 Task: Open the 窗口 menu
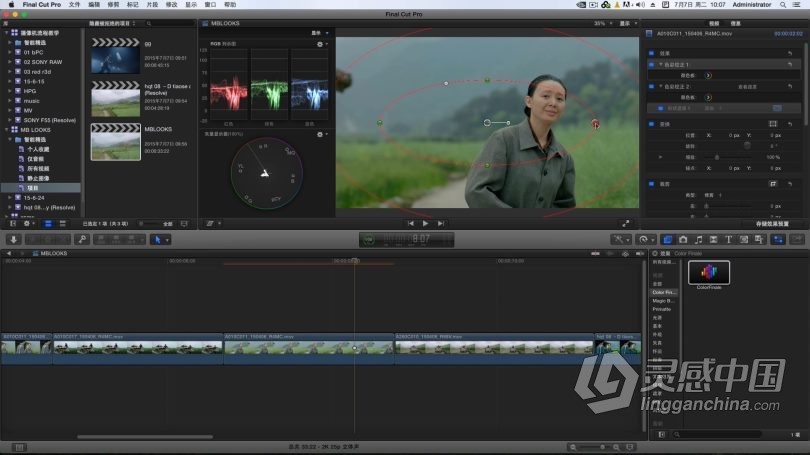[210, 5]
